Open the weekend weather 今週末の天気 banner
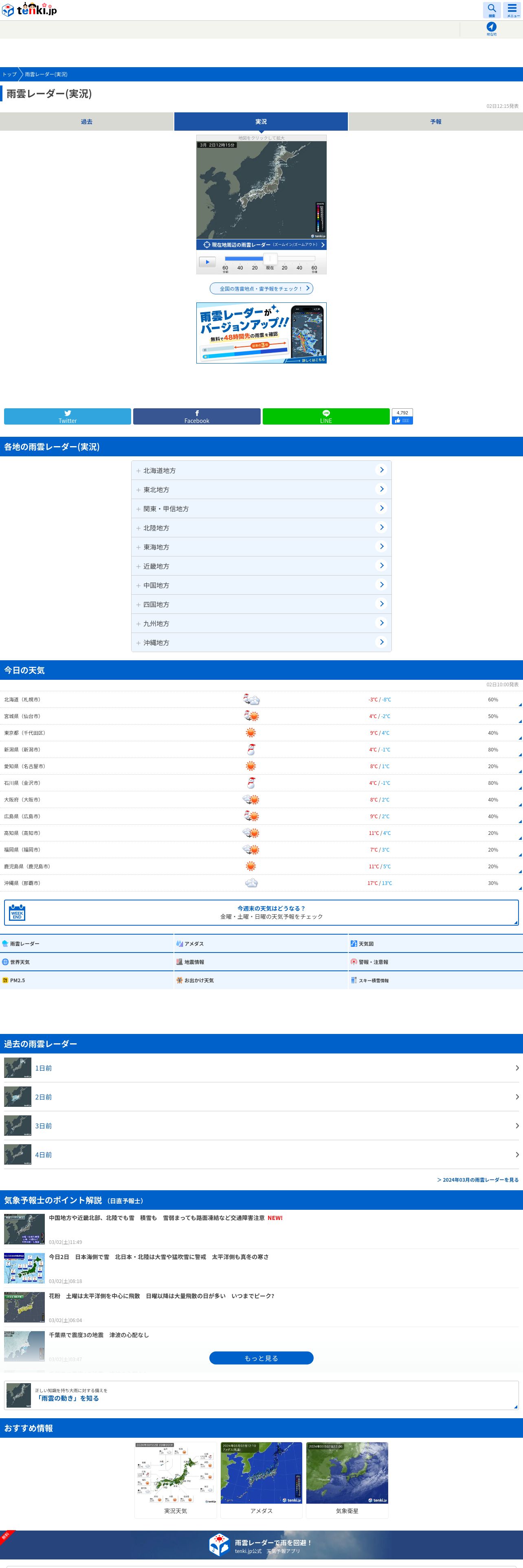523x1568 pixels. (x=261, y=913)
